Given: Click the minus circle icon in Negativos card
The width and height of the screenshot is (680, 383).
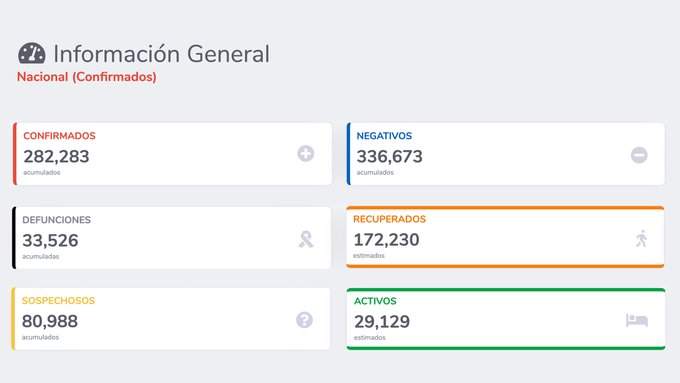Looking at the screenshot, I should [639, 155].
